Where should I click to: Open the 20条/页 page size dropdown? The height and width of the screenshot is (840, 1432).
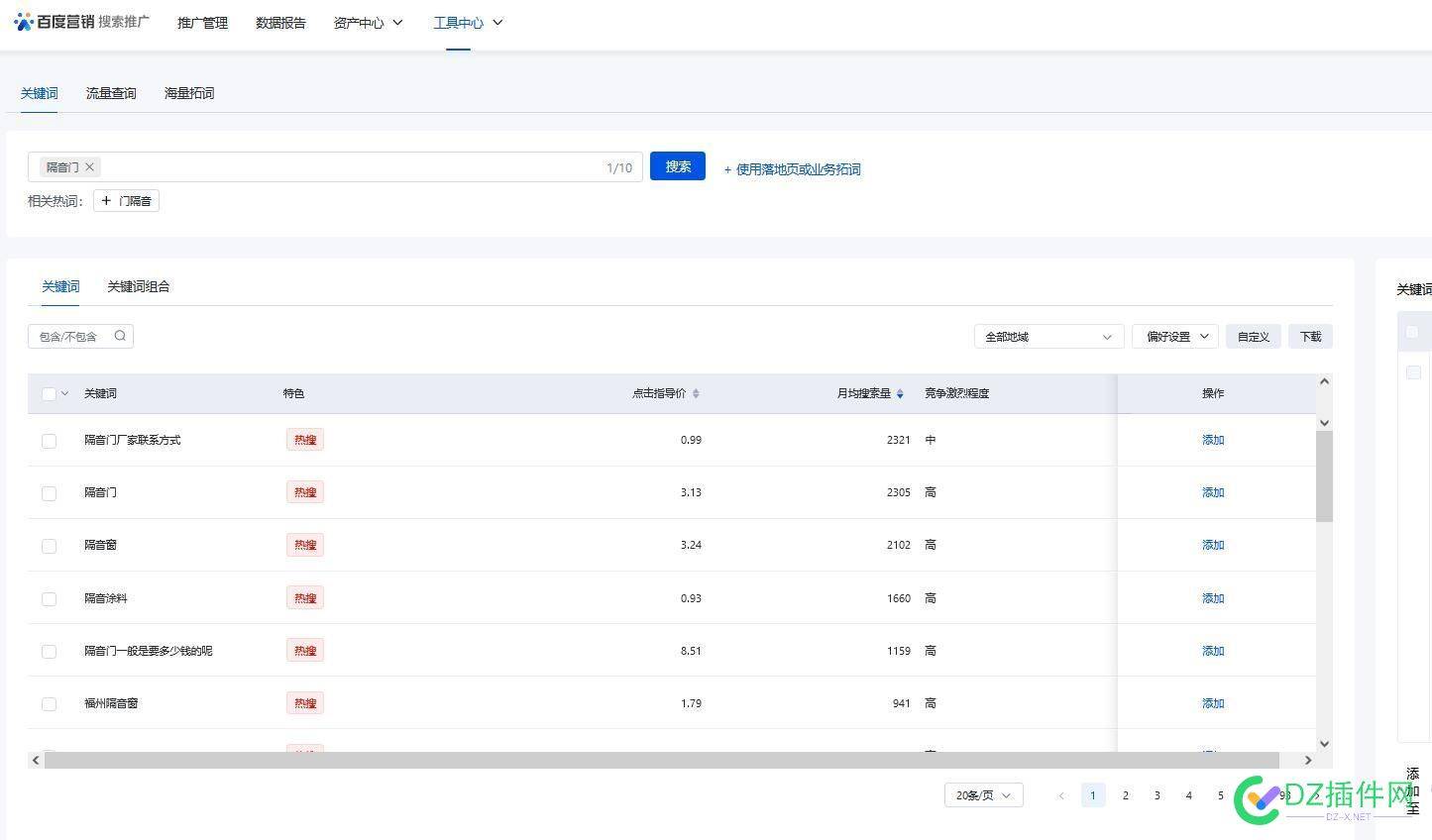pos(983,795)
